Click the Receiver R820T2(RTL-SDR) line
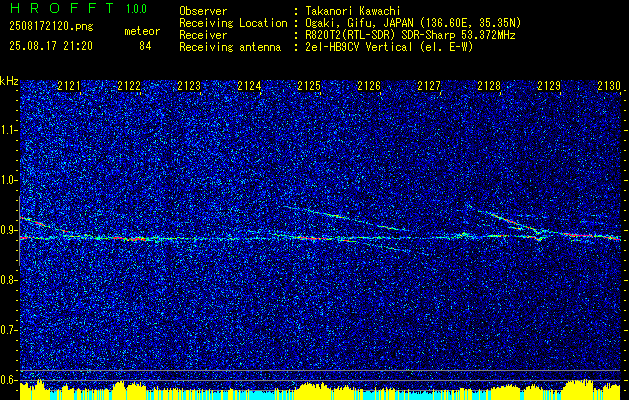The height and width of the screenshot is (400, 629). pos(410,35)
